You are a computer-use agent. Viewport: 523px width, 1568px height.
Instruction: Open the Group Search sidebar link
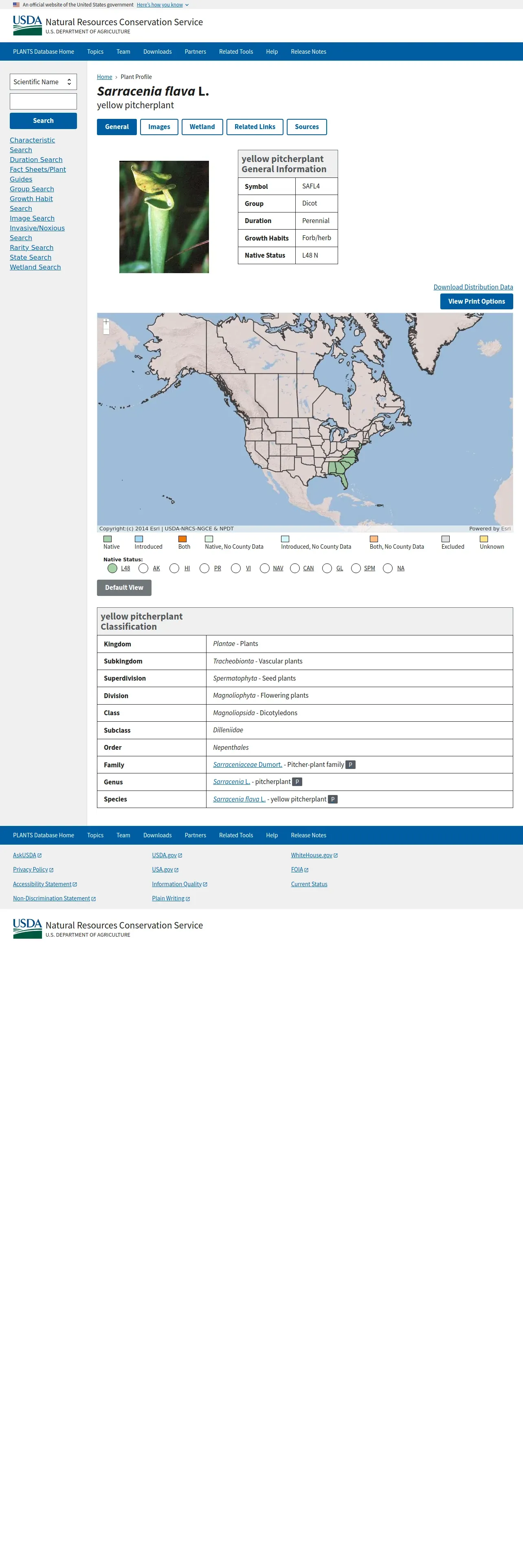pos(32,189)
